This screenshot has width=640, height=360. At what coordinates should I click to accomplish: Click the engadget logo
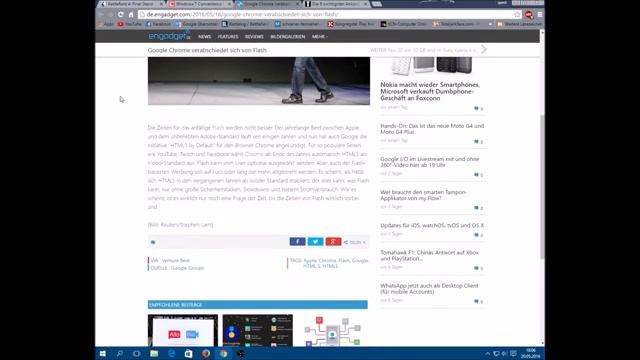(169, 36)
